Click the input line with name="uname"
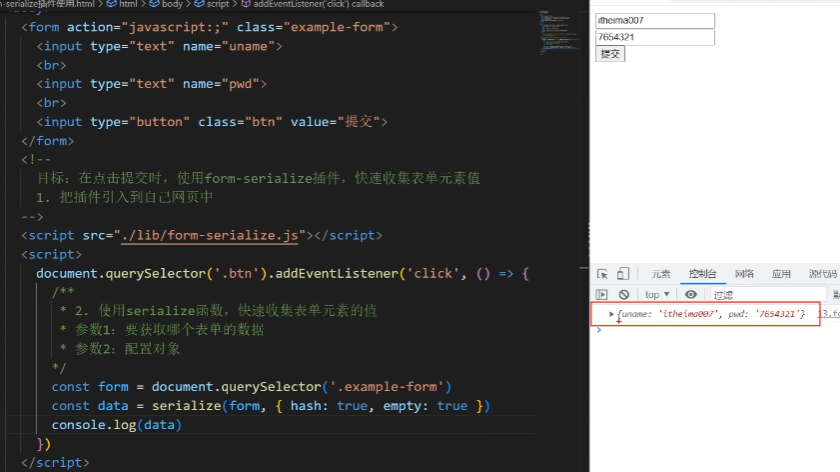This screenshot has width=840, height=472. click(x=159, y=47)
